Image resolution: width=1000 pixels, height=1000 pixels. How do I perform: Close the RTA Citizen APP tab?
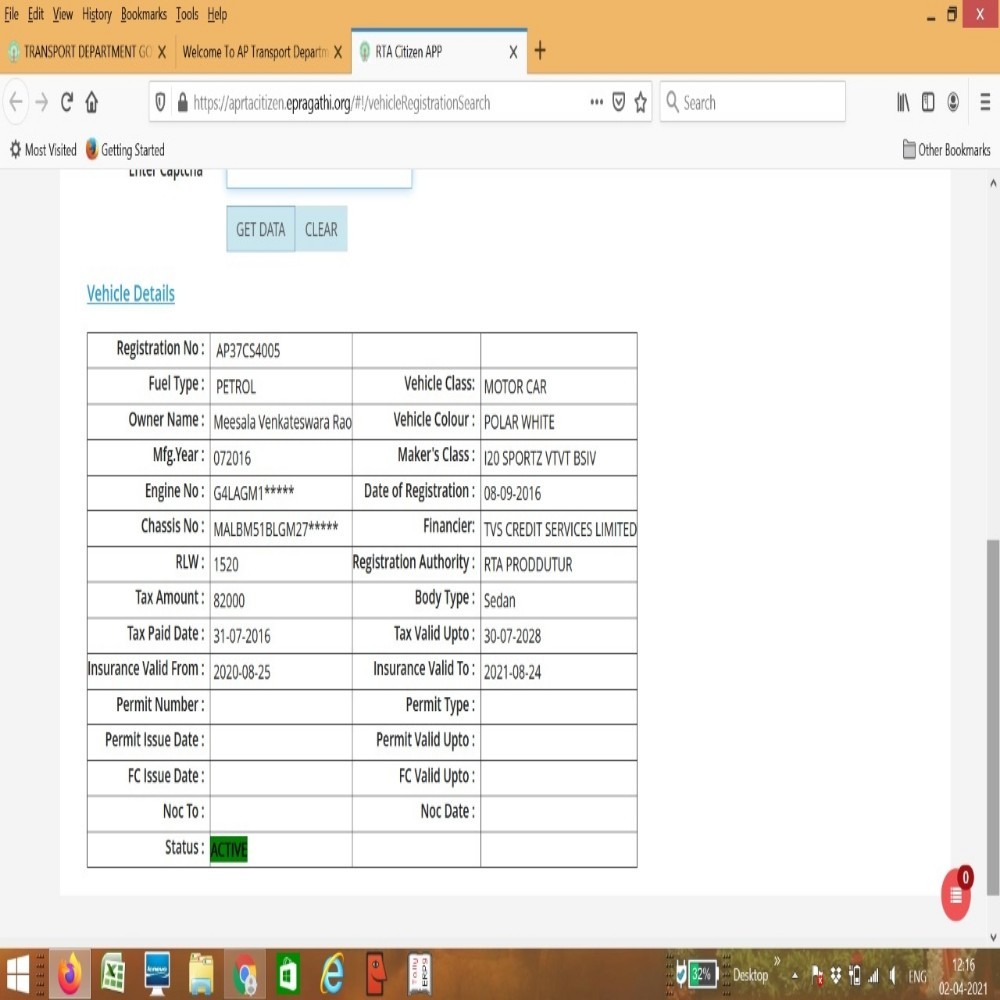pyautogui.click(x=513, y=52)
